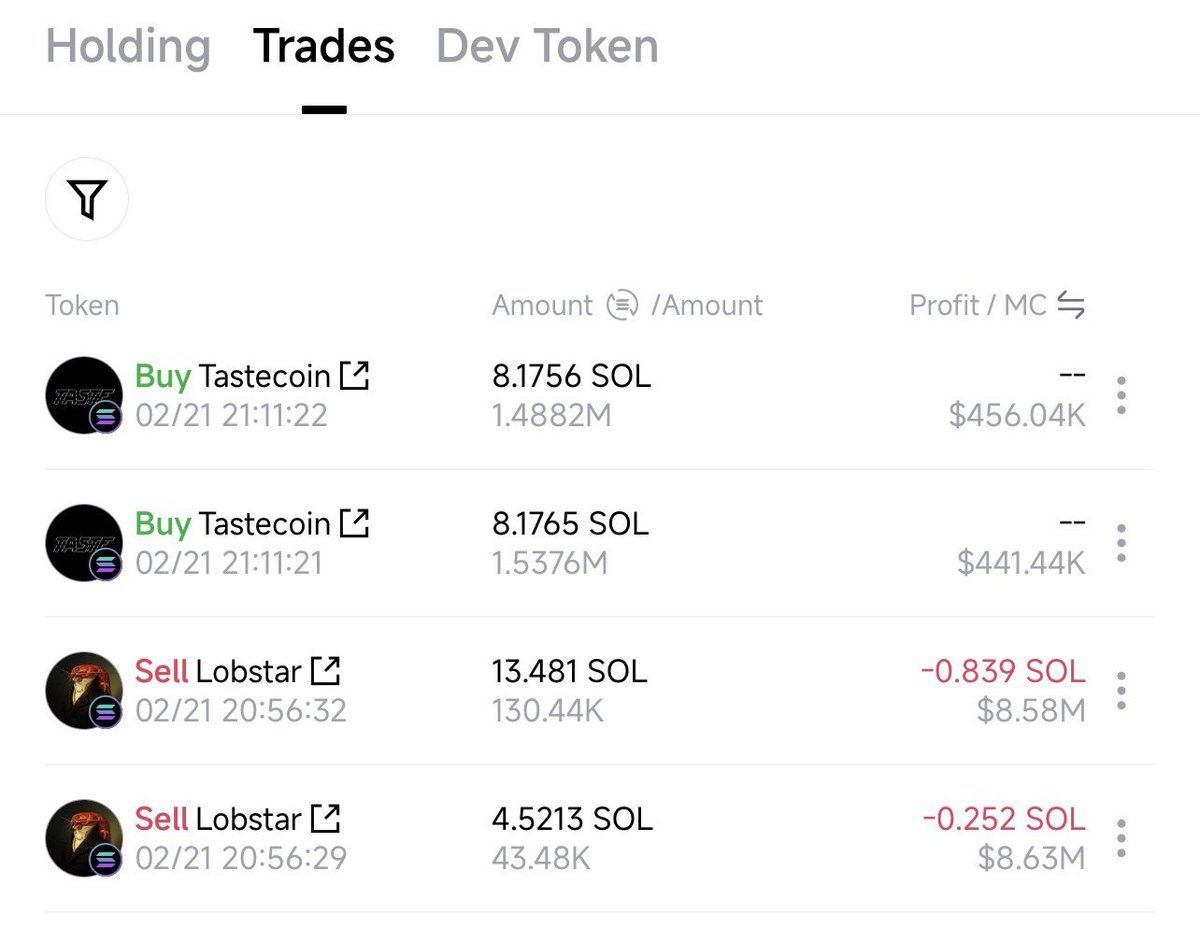Image resolution: width=1200 pixels, height=928 pixels.
Task: Open external link for Lobstar 20:56:32 sell
Action: 326,671
